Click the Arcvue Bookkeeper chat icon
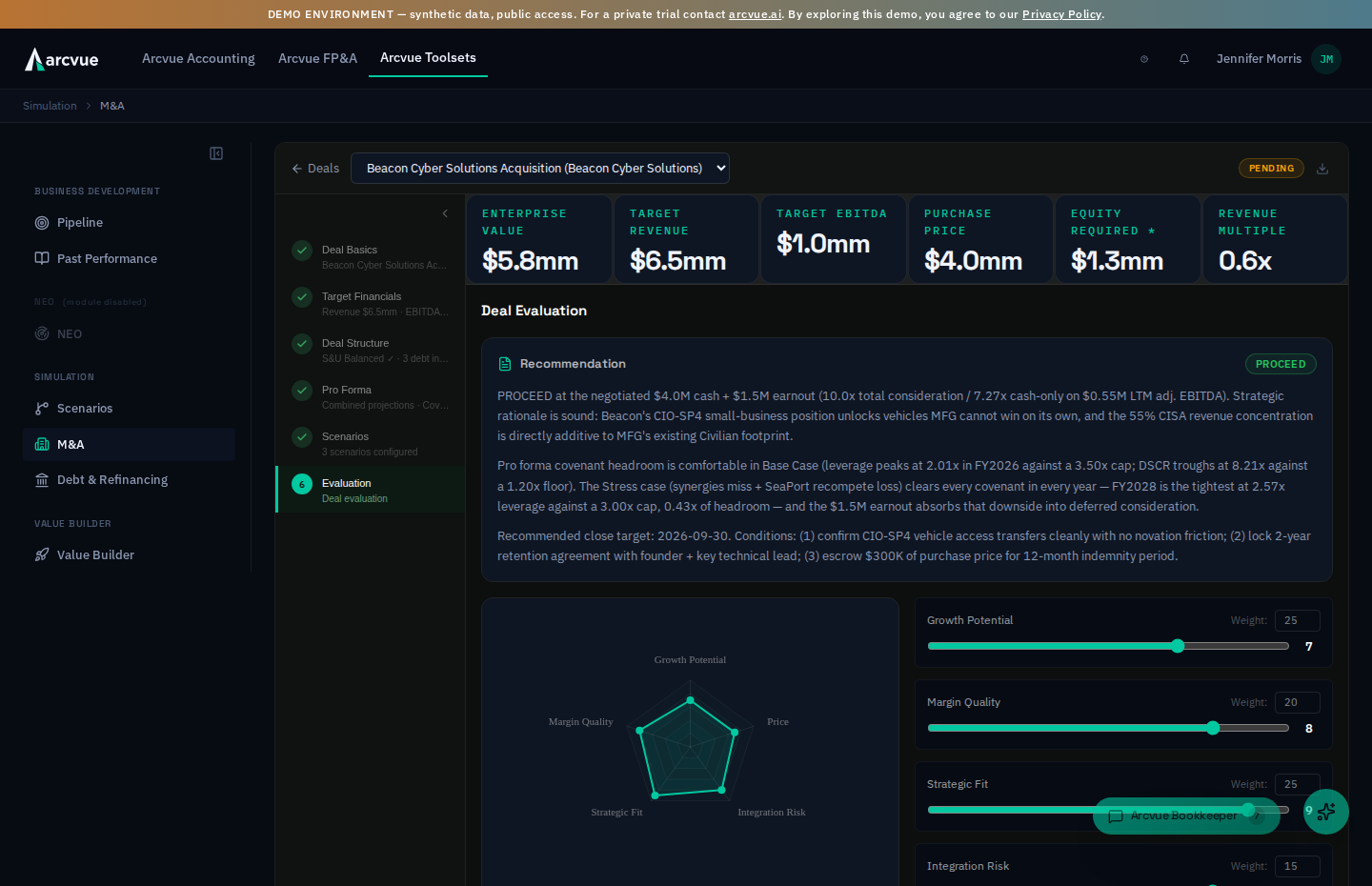1372x886 pixels. pos(1116,816)
